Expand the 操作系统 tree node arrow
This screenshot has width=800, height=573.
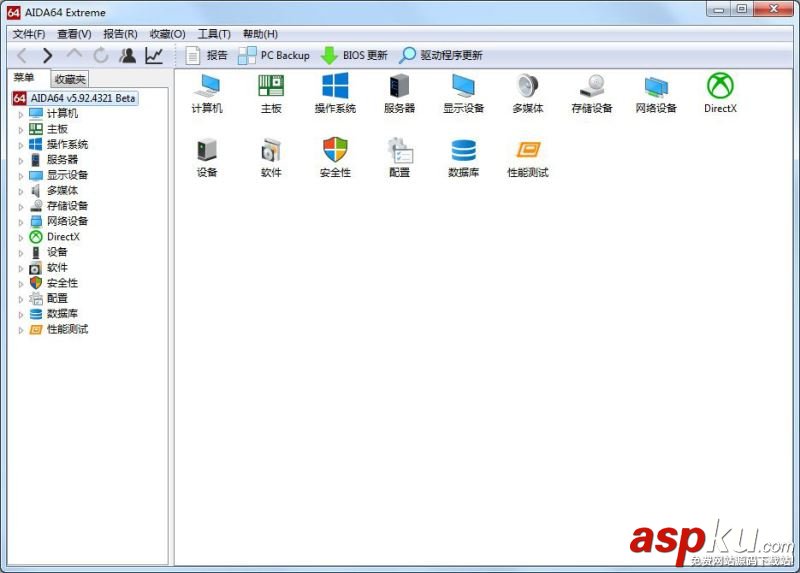point(20,145)
